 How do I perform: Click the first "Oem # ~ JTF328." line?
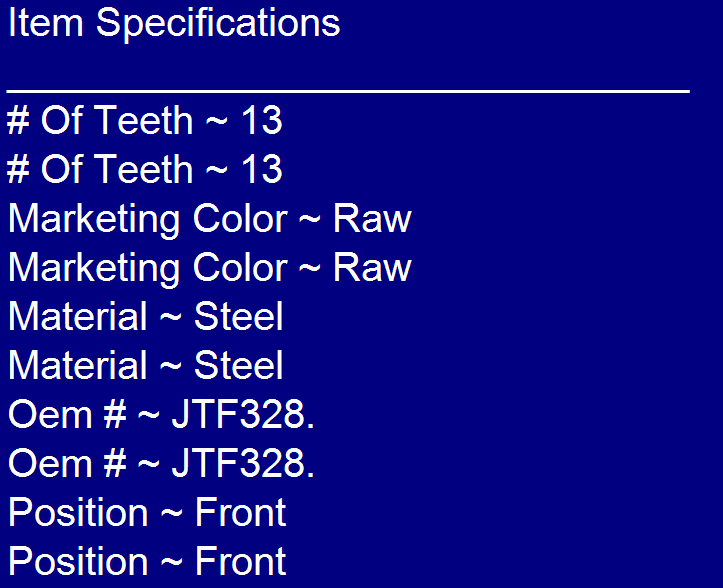click(161, 415)
